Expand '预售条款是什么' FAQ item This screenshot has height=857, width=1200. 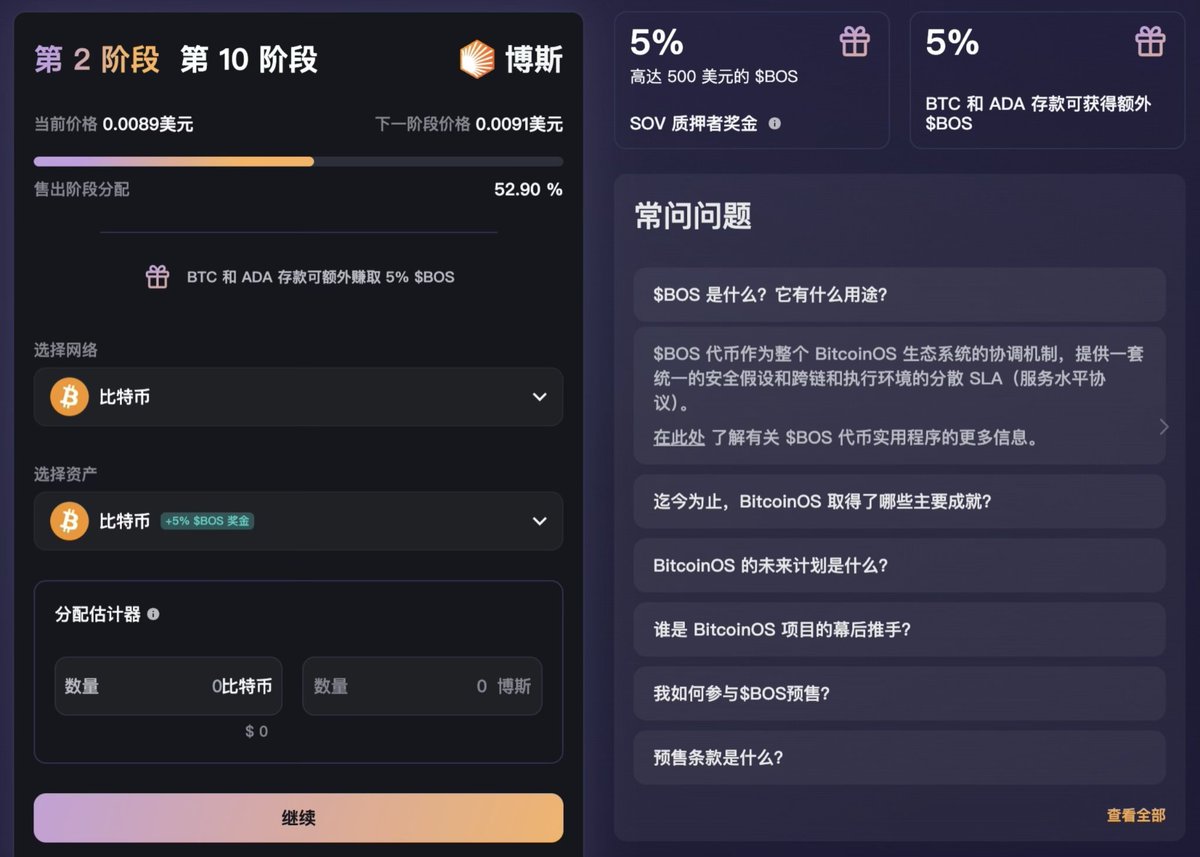(x=898, y=757)
